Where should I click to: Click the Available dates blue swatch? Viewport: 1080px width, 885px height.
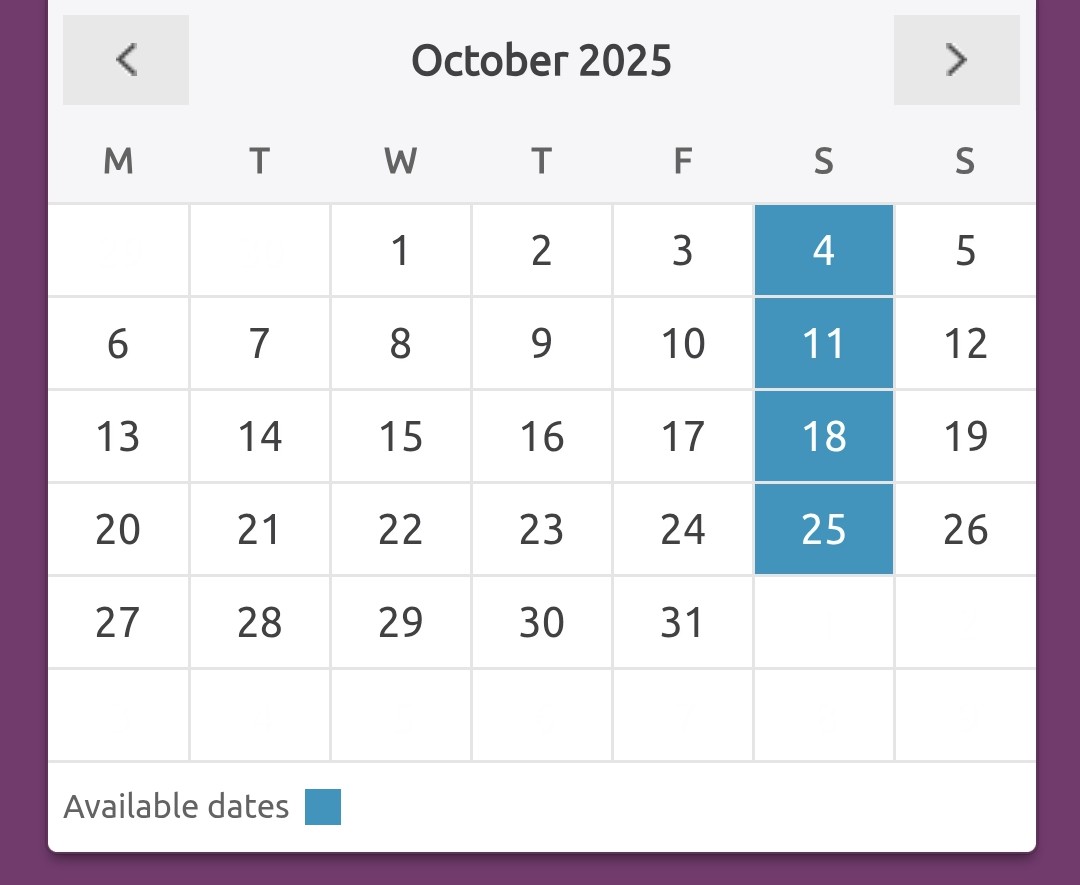323,807
